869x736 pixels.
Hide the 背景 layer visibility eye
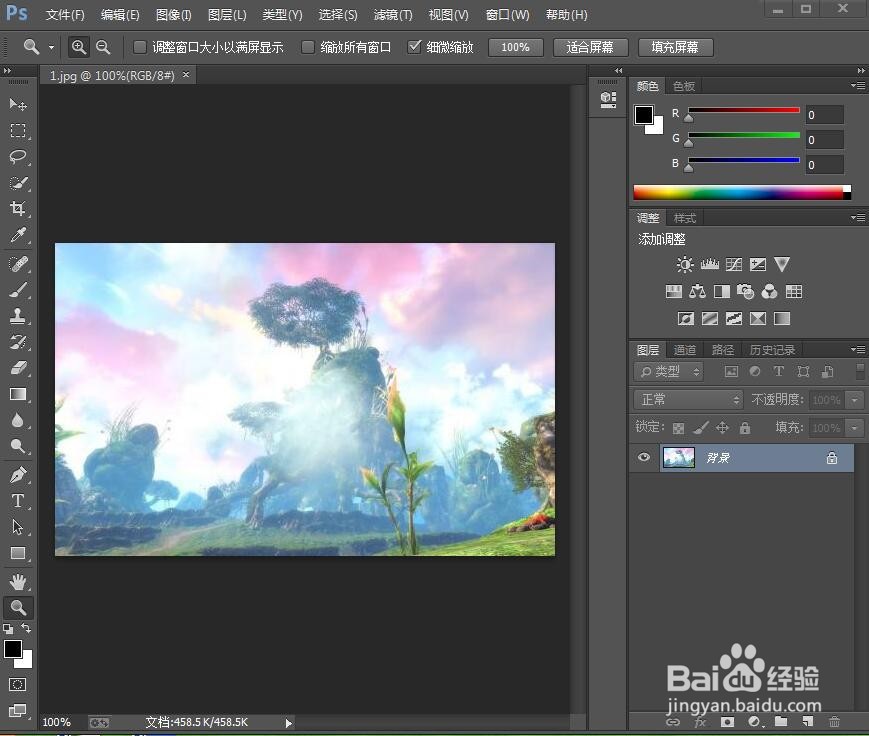pyautogui.click(x=643, y=457)
